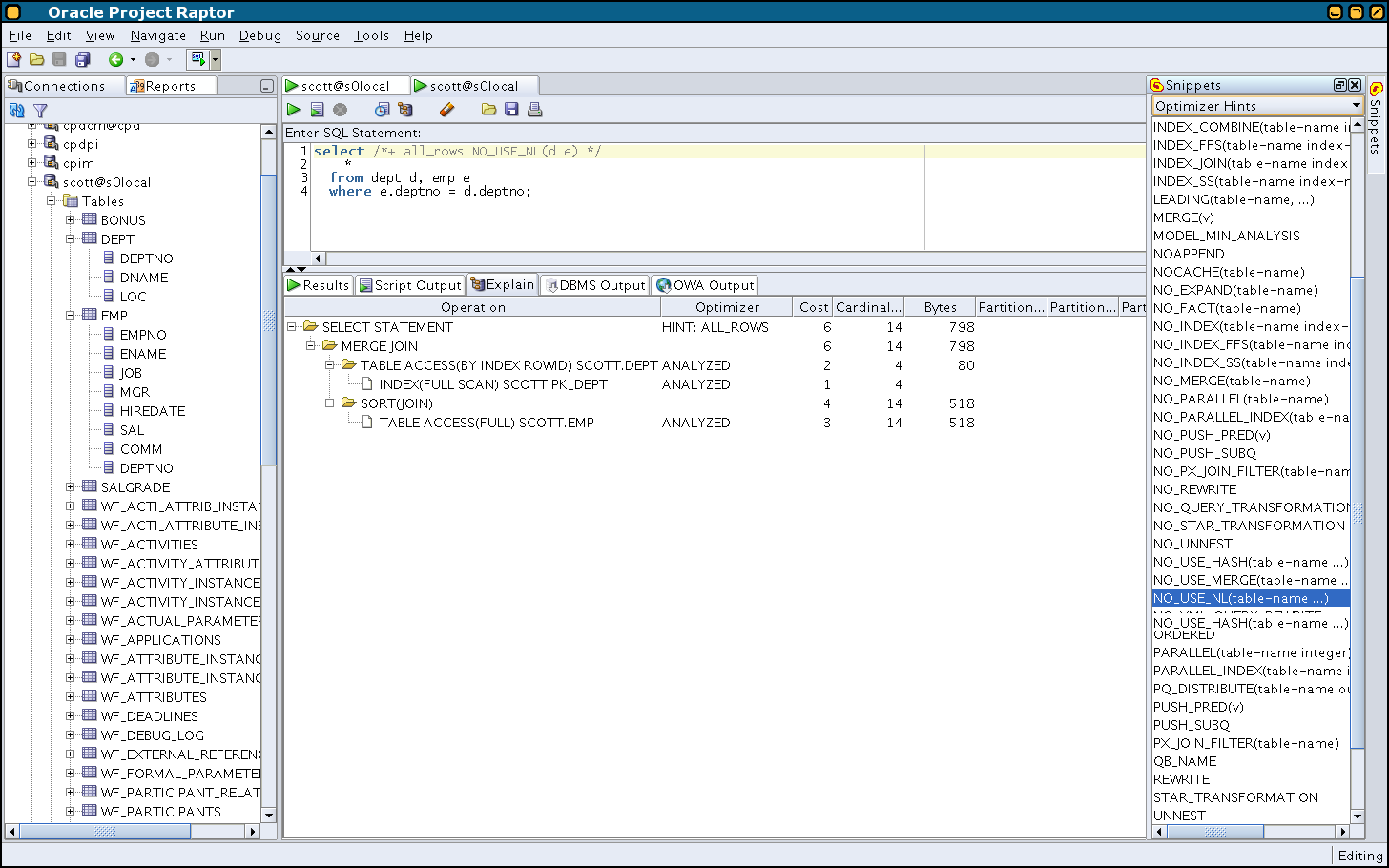
Task: Click the filter funnel icon in Connections
Action: 40,111
